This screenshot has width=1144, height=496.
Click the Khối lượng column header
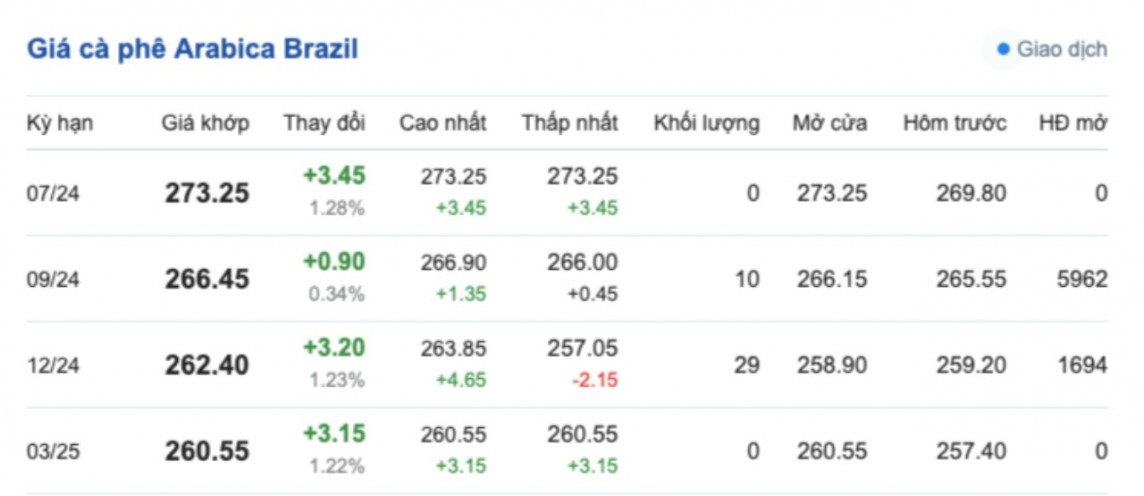coord(706,124)
